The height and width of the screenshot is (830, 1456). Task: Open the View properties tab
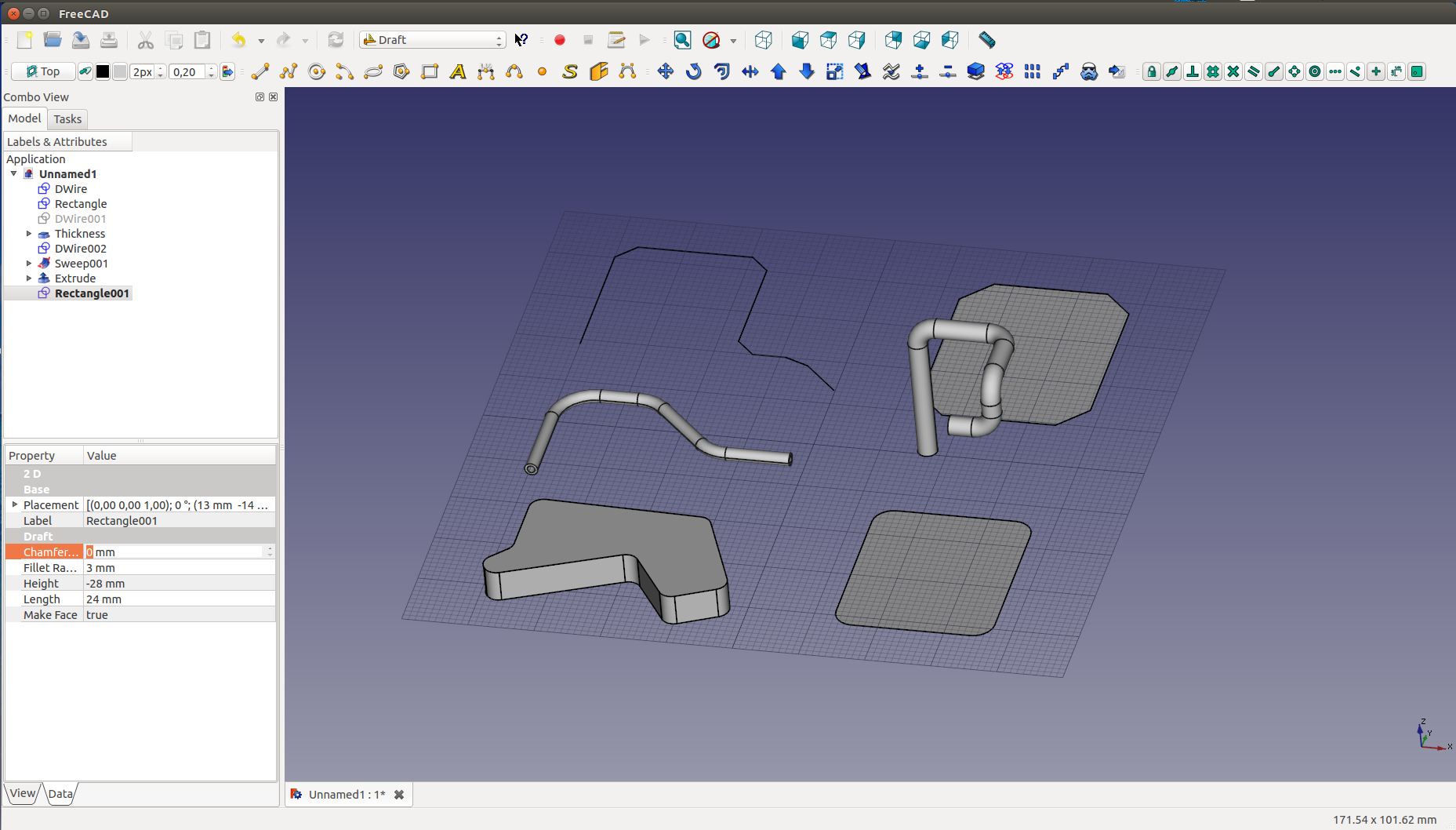(22, 793)
